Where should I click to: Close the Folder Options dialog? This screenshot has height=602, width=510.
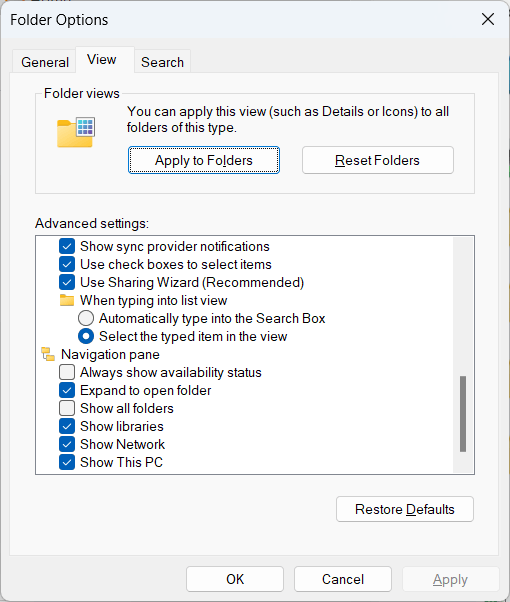pos(488,19)
